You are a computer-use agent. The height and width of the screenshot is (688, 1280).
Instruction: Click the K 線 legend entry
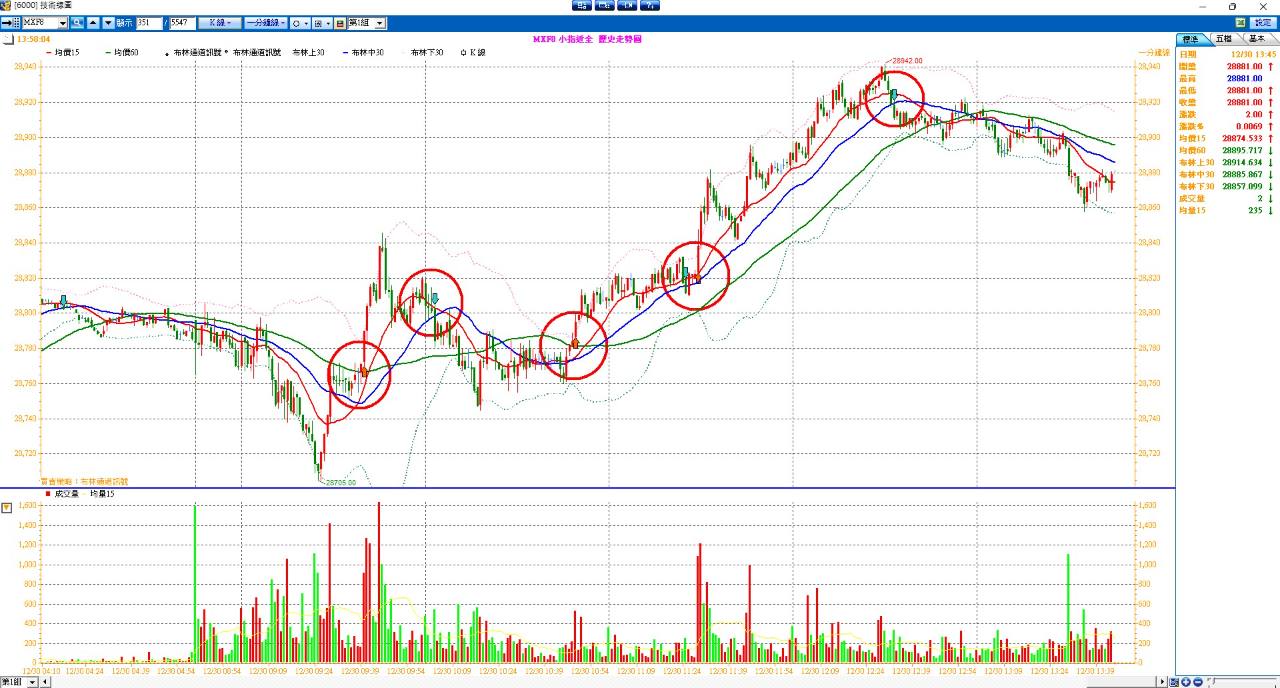pos(472,52)
